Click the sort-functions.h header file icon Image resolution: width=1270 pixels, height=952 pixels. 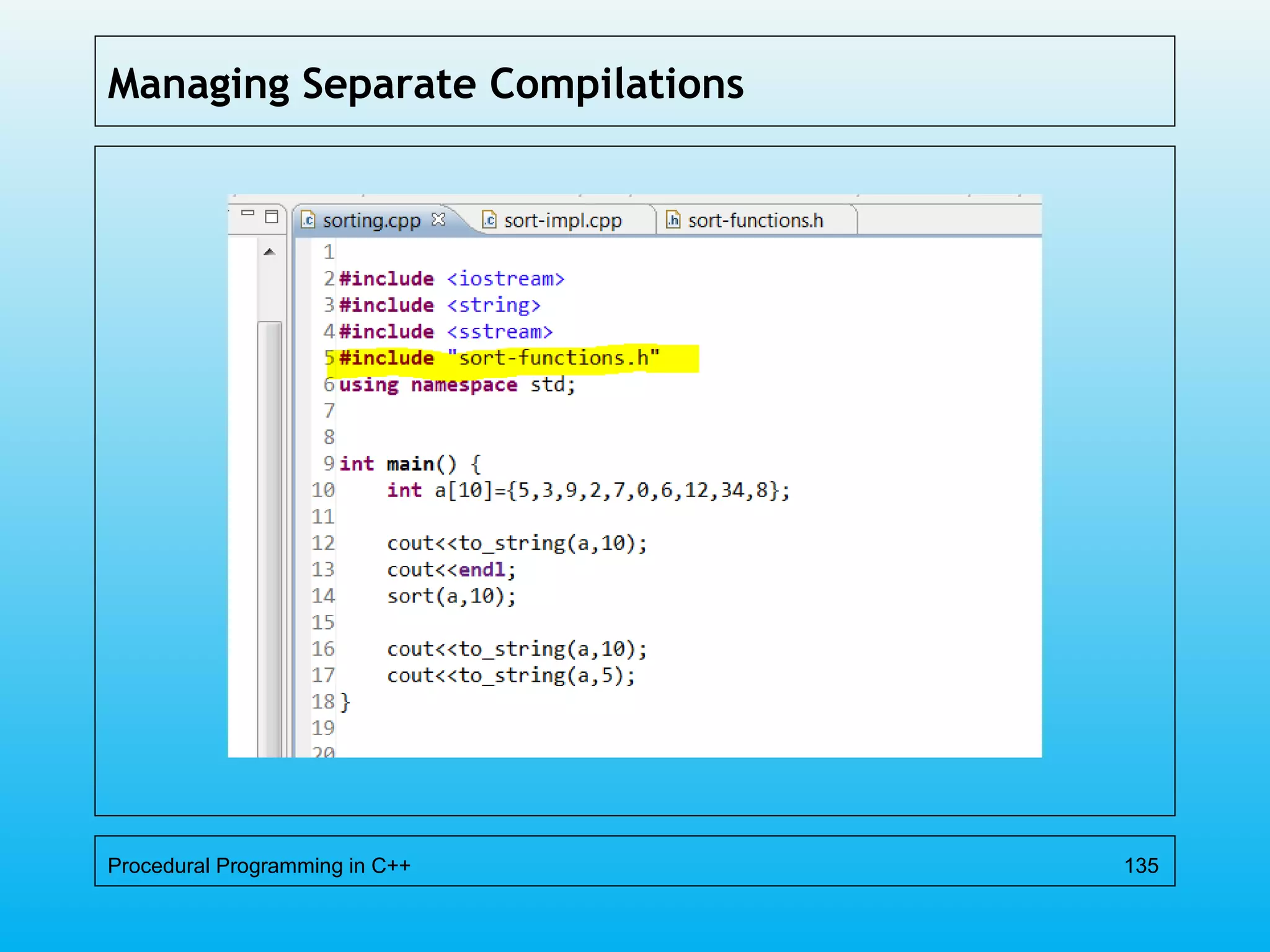coord(673,220)
